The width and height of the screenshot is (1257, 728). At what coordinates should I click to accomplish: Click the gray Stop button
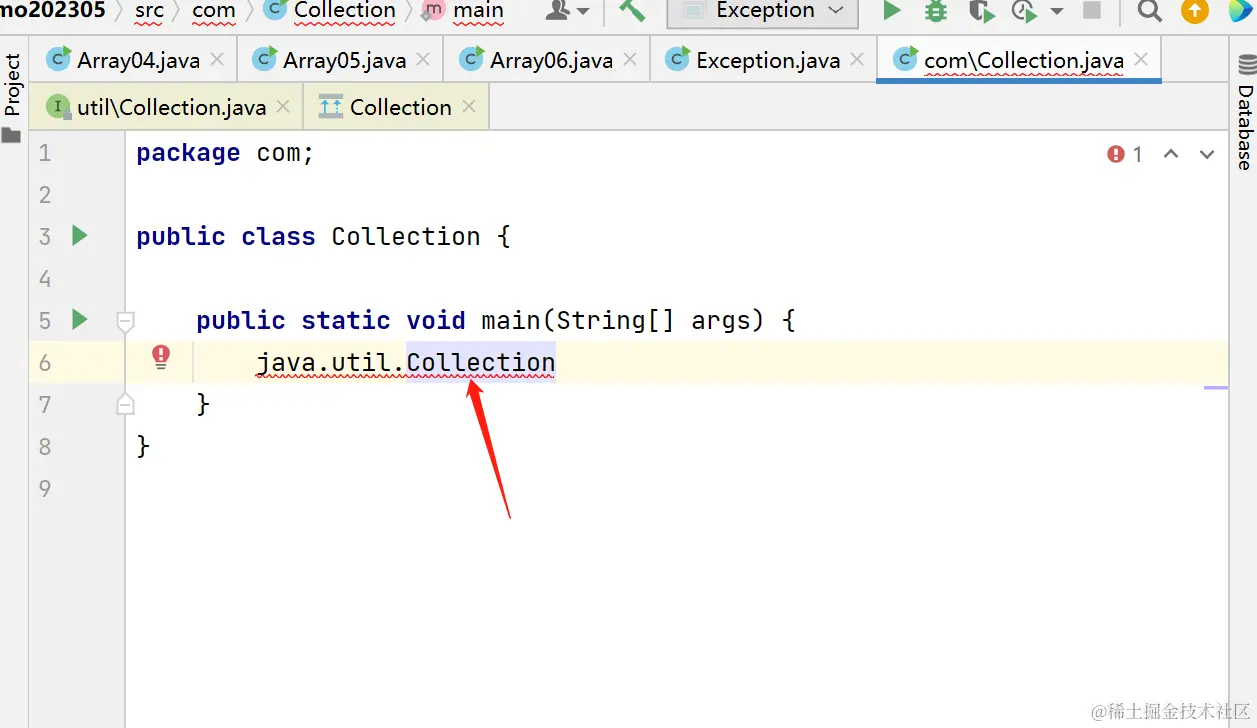pyautogui.click(x=1092, y=11)
